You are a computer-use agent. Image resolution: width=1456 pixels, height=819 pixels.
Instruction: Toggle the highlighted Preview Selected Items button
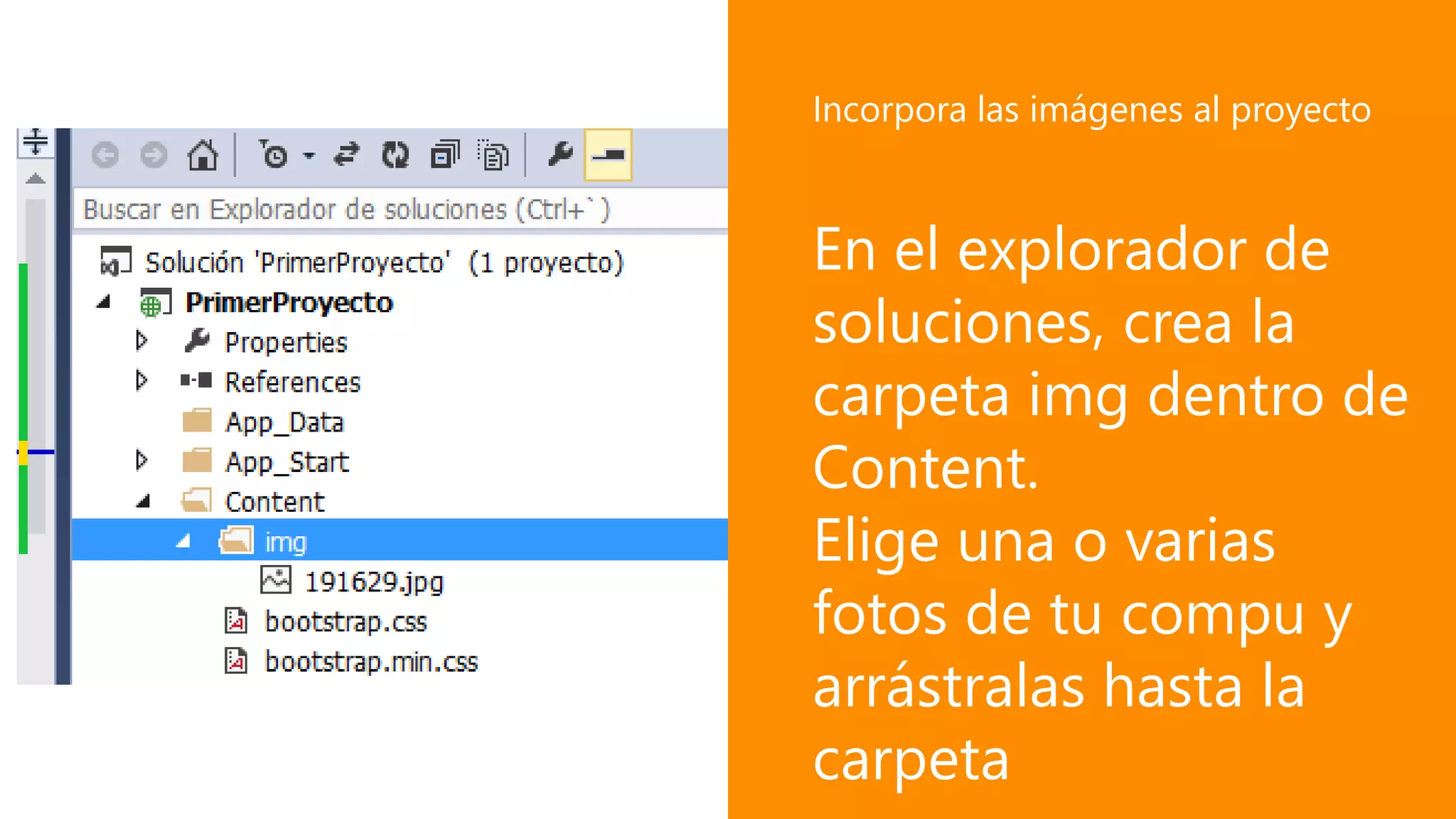(608, 154)
